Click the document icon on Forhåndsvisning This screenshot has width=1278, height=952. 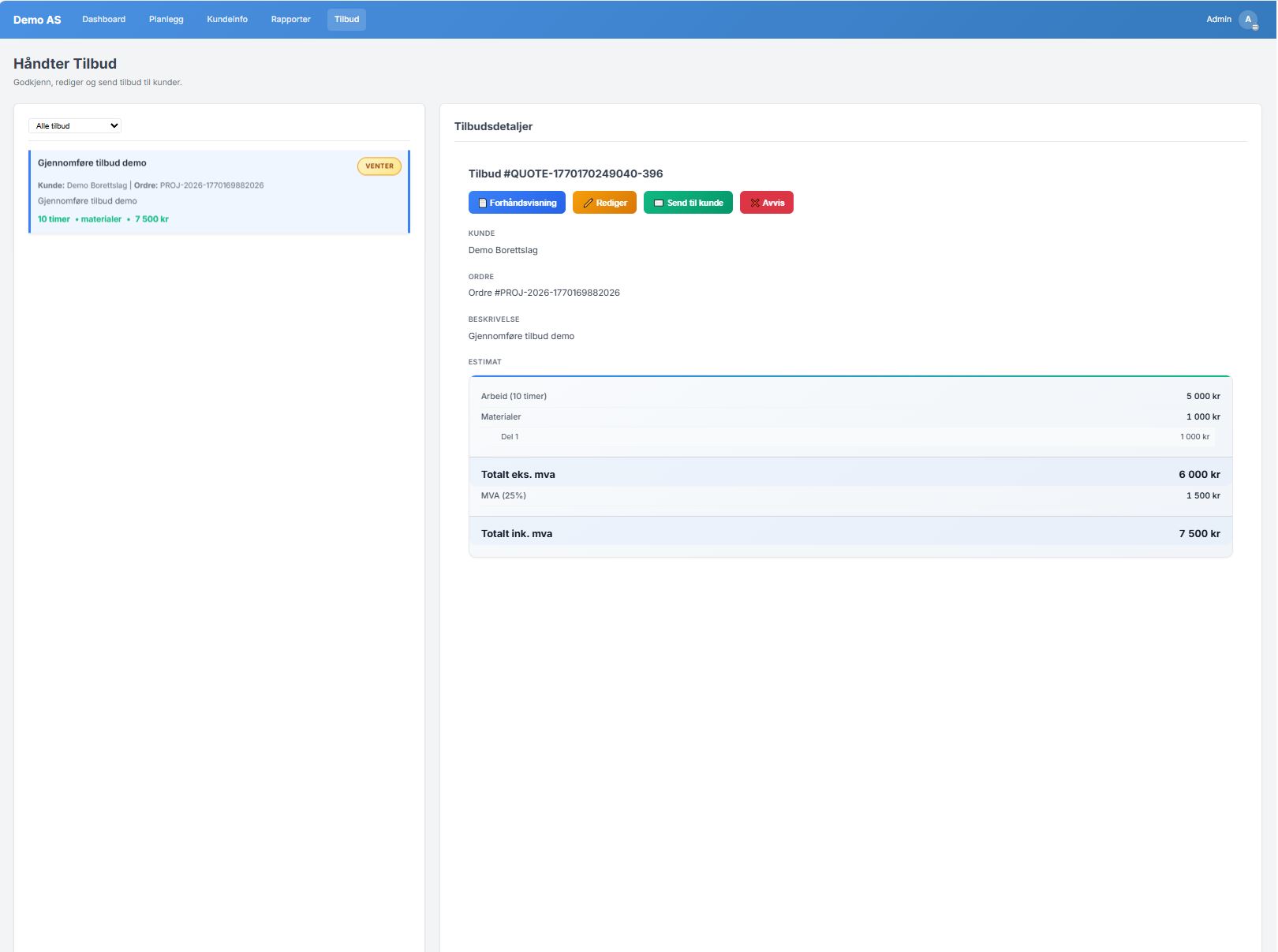483,203
